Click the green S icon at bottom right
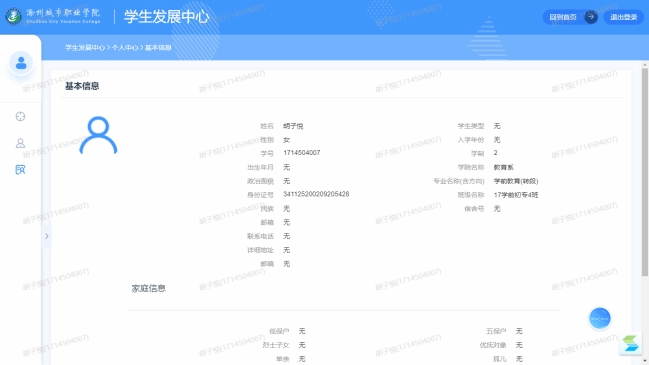Screen dimensions: 649x365 pos(630,343)
